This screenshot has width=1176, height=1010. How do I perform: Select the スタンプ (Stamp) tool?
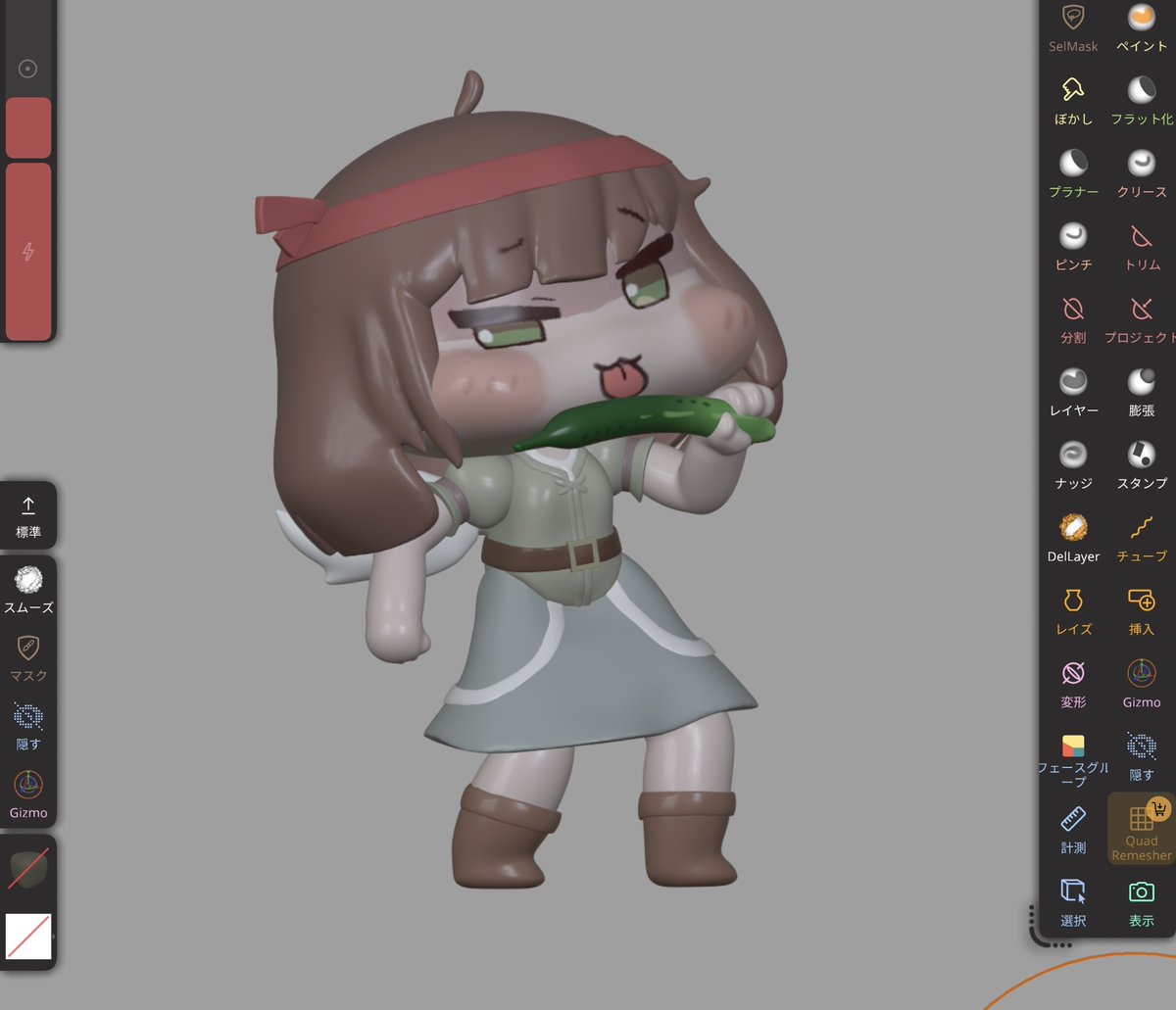(1142, 463)
